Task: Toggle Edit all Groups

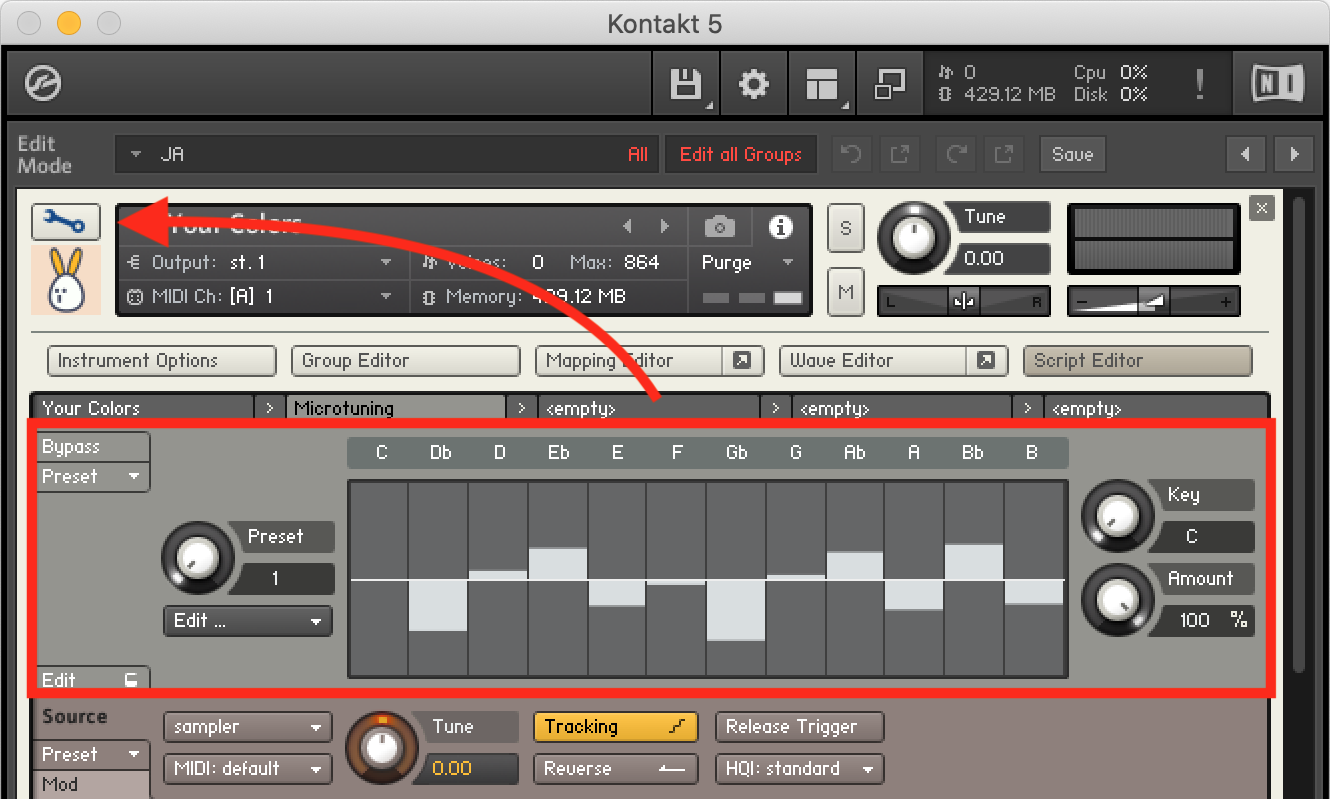Action: pos(741,154)
